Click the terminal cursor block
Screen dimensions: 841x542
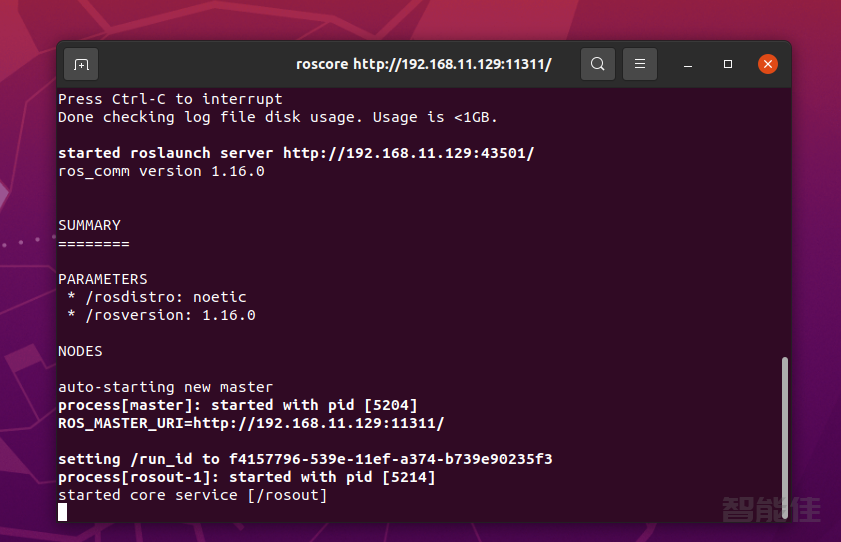pyautogui.click(x=63, y=512)
